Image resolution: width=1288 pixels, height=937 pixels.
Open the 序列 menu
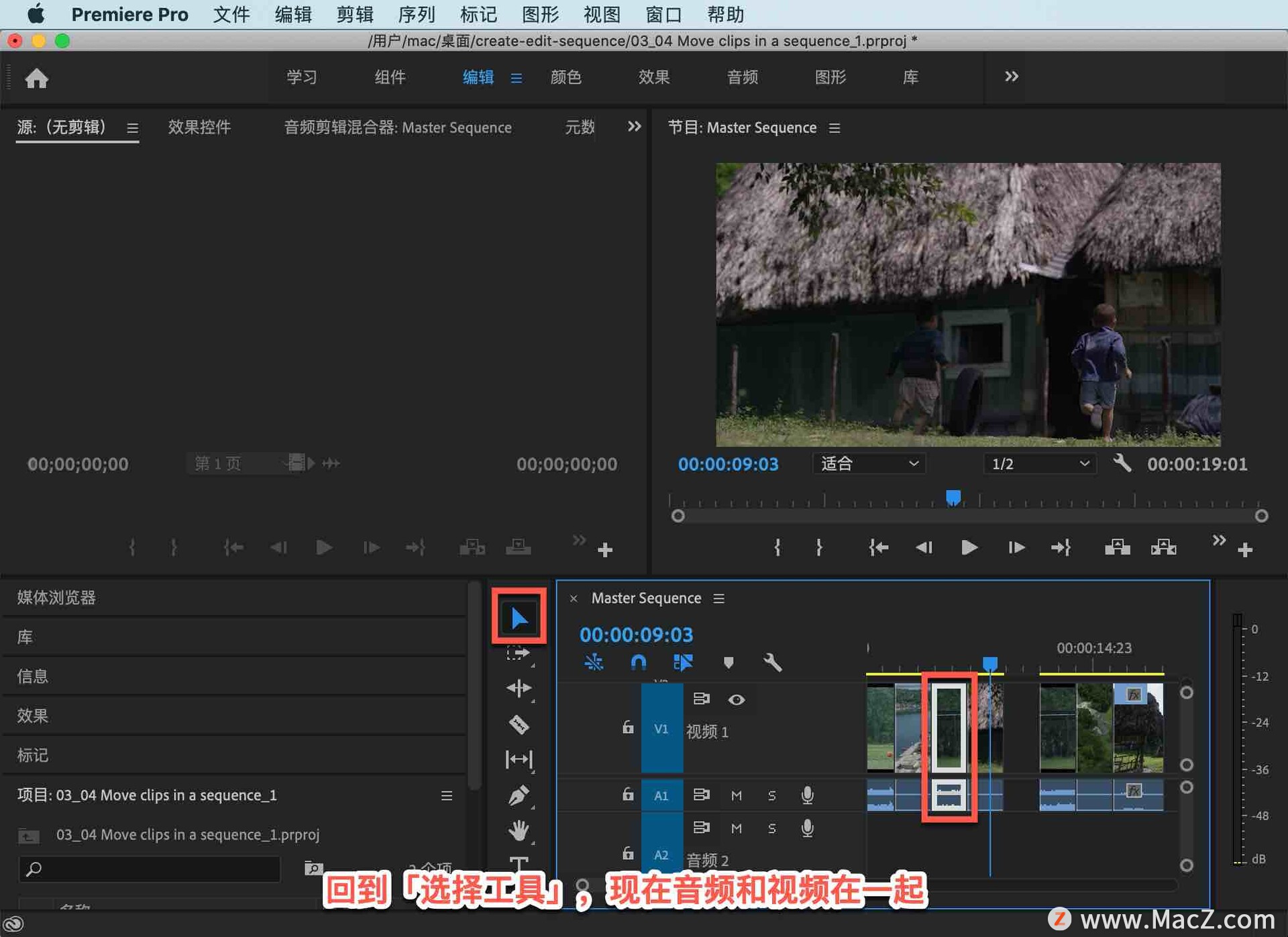417,14
